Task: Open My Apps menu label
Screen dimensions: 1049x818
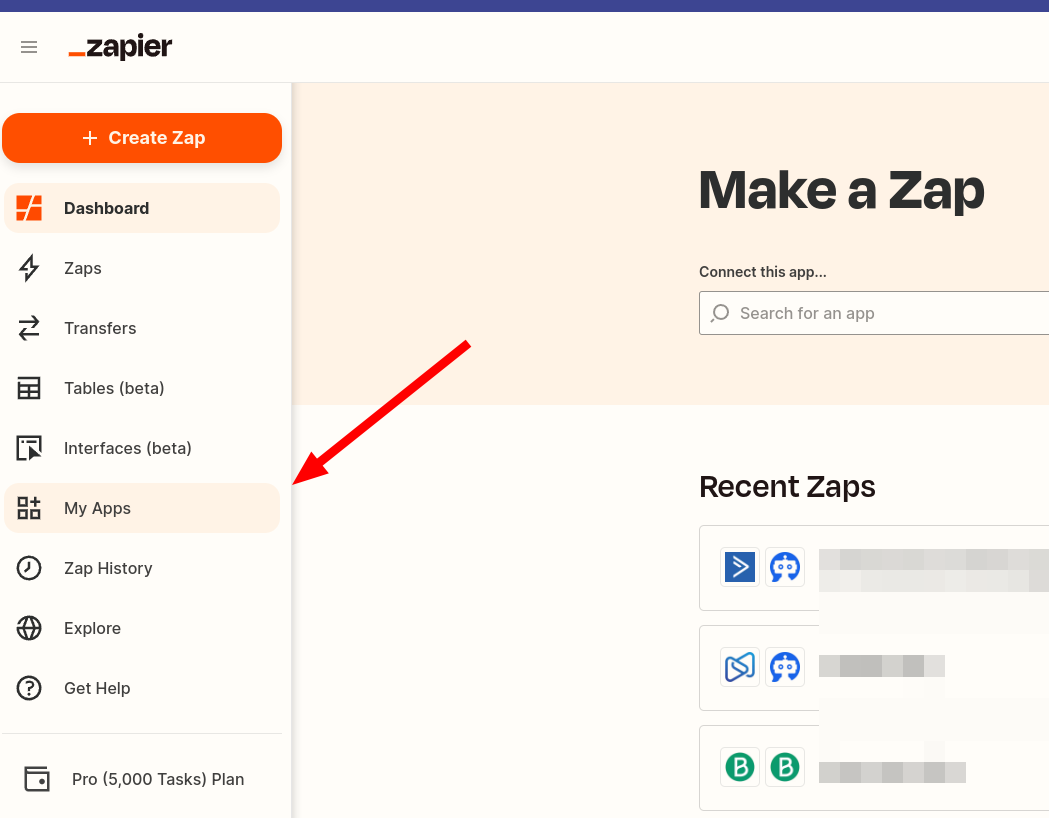Action: tap(98, 508)
